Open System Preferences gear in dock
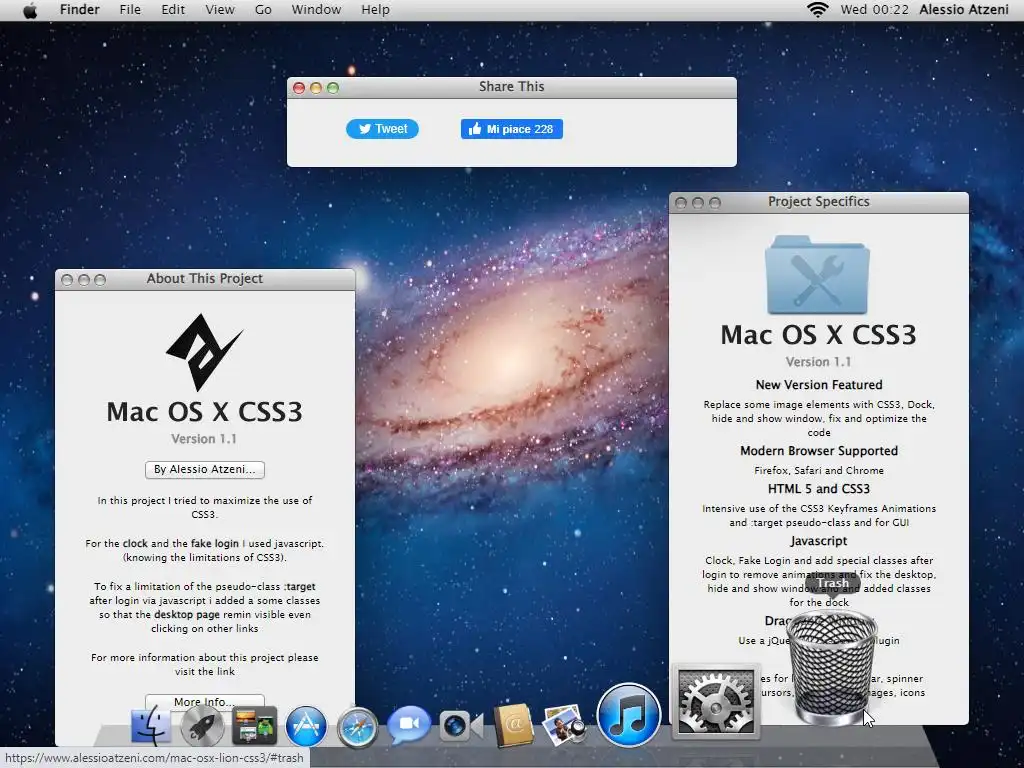The width and height of the screenshot is (1024, 768). pos(716,702)
